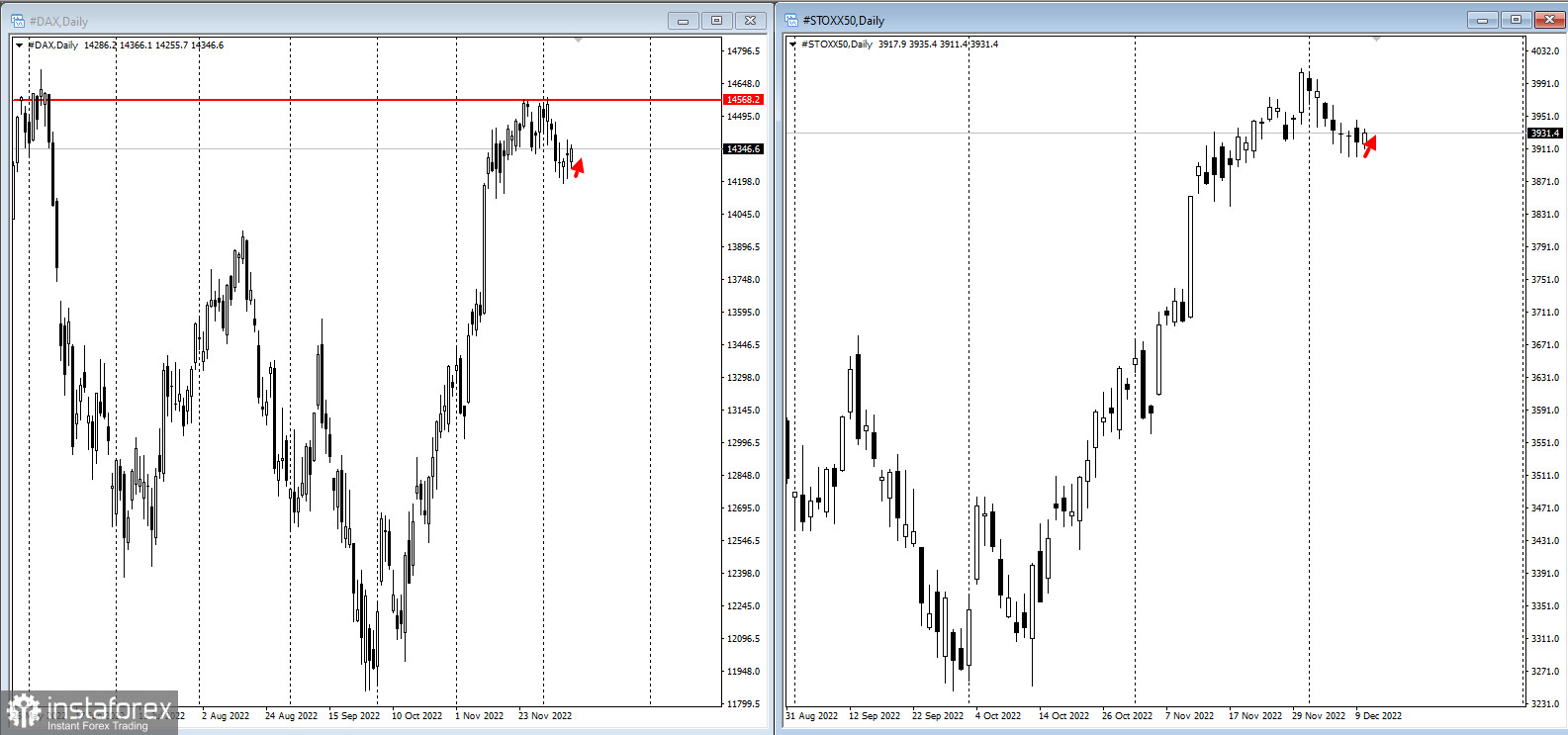Click the #STOXX50,Daily OHLC text in chart
This screenshot has height=735, width=1568.
[899, 45]
